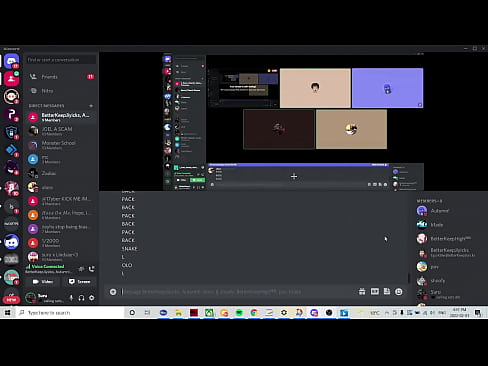Show hidden icons chevron in system tray
Image resolution: width=488 pixels, height=366 pixels.
coord(387,313)
